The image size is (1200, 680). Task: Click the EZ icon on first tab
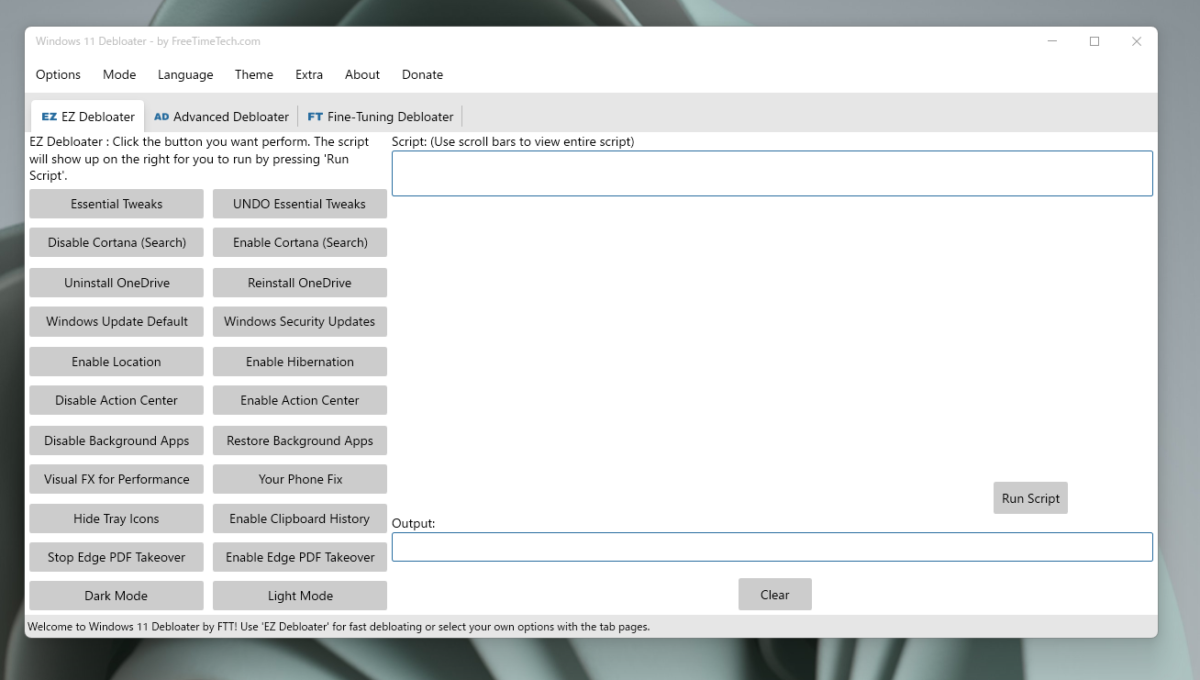[x=49, y=117]
